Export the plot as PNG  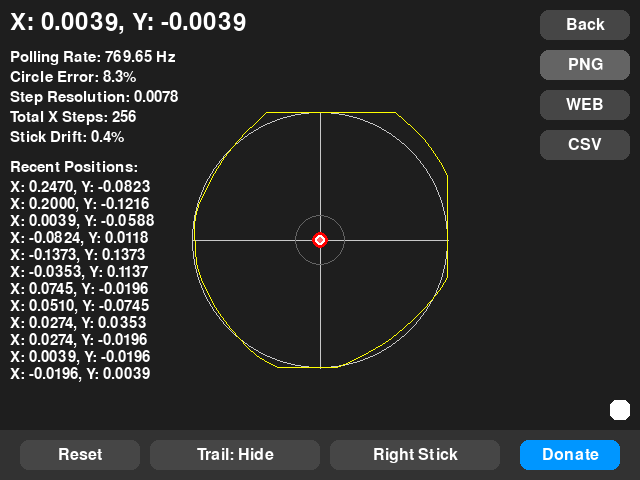[585, 64]
